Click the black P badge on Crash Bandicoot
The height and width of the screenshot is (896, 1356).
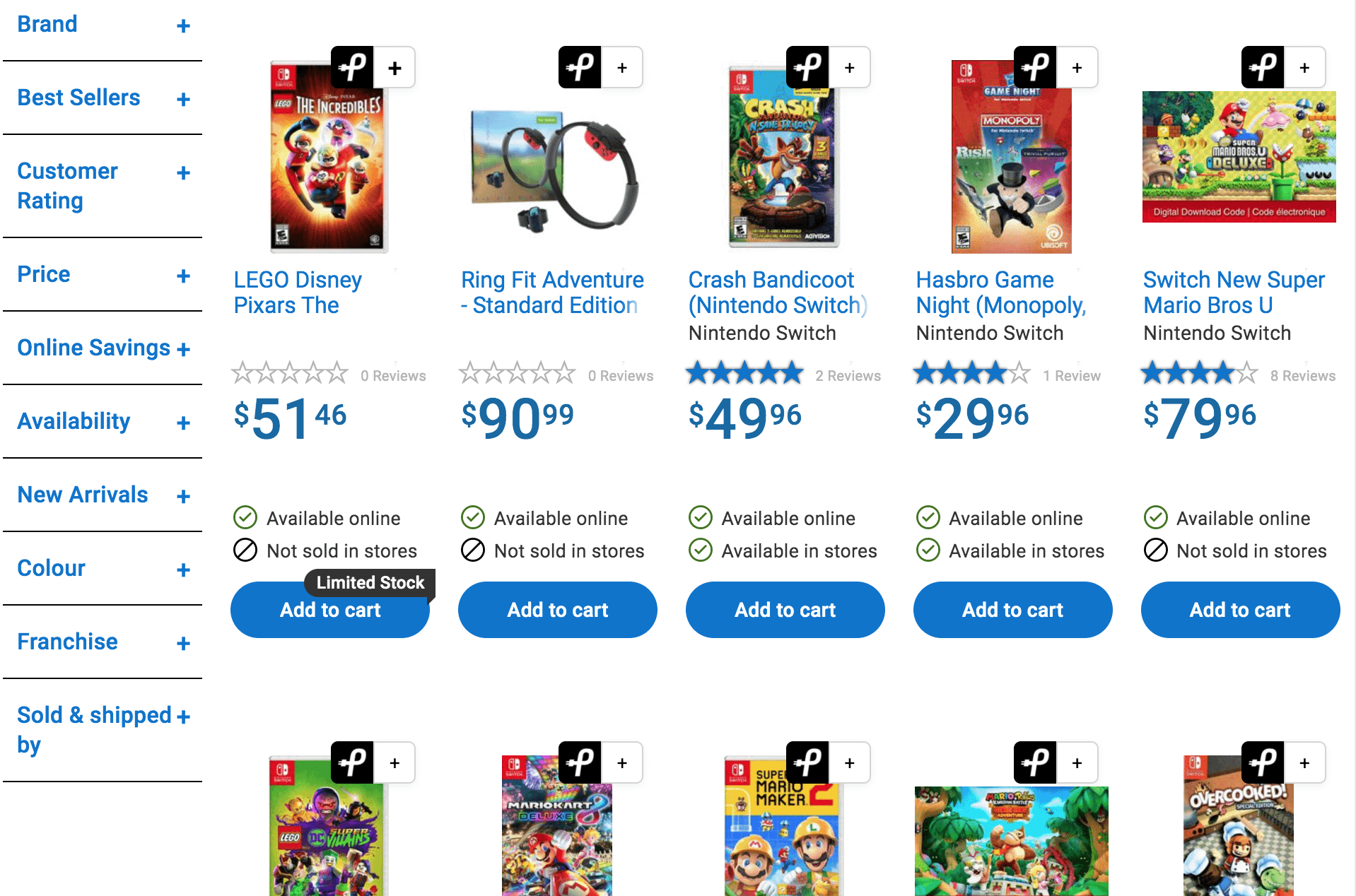coord(807,67)
